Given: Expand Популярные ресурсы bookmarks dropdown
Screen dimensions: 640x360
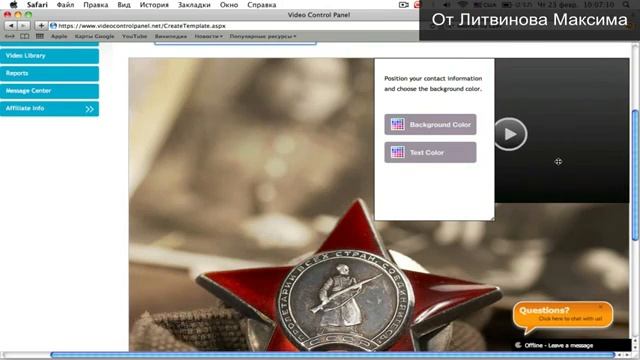Looking at the screenshot, I should [x=263, y=36].
